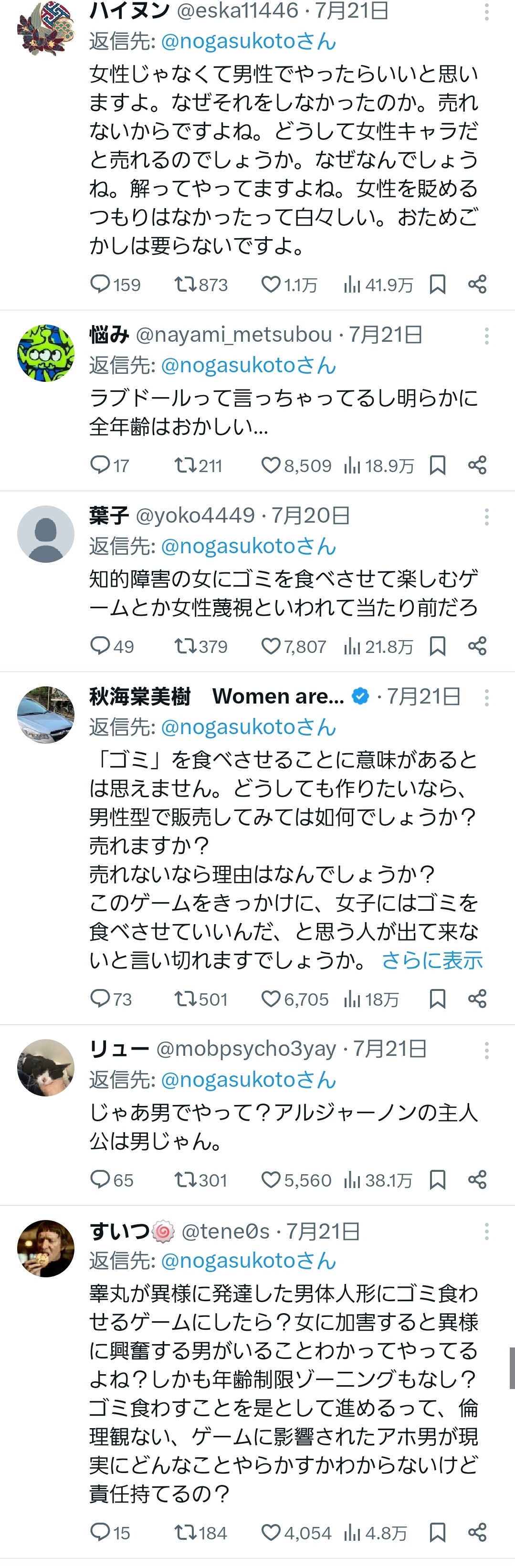This screenshot has height=1568, width=515.
Task: Share 葉子's tweet
Action: (x=477, y=646)
